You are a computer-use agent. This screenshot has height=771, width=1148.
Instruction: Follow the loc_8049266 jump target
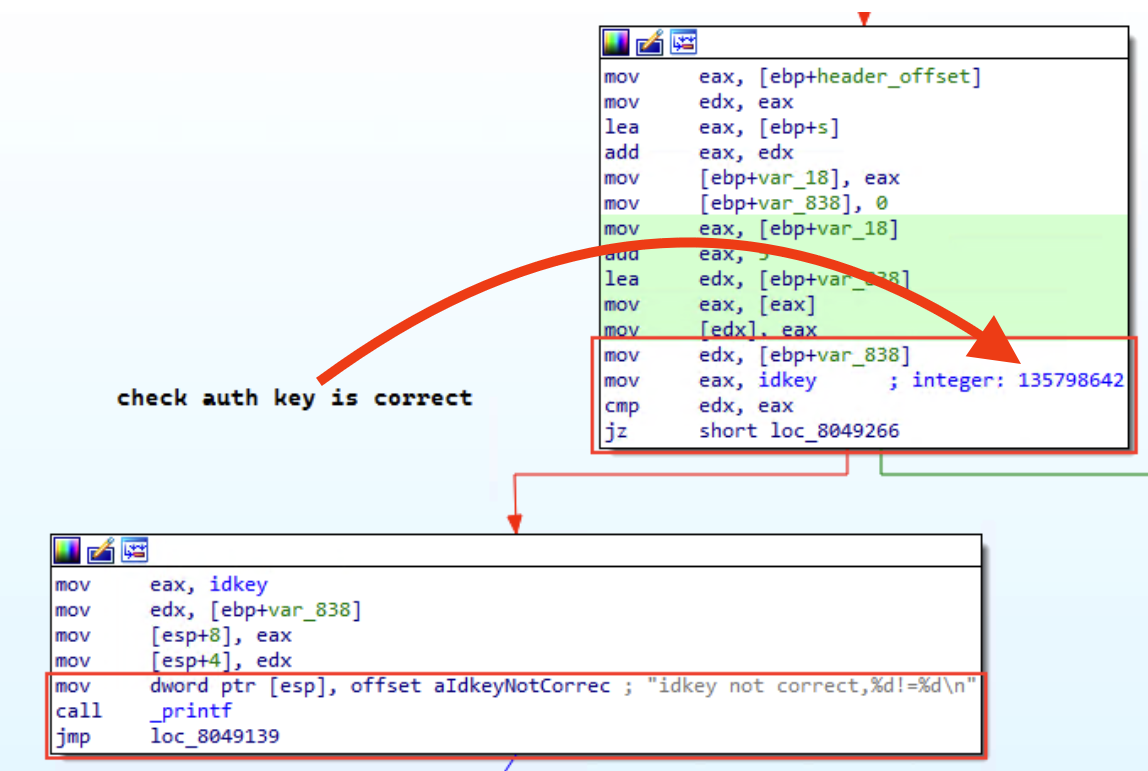[x=834, y=431]
